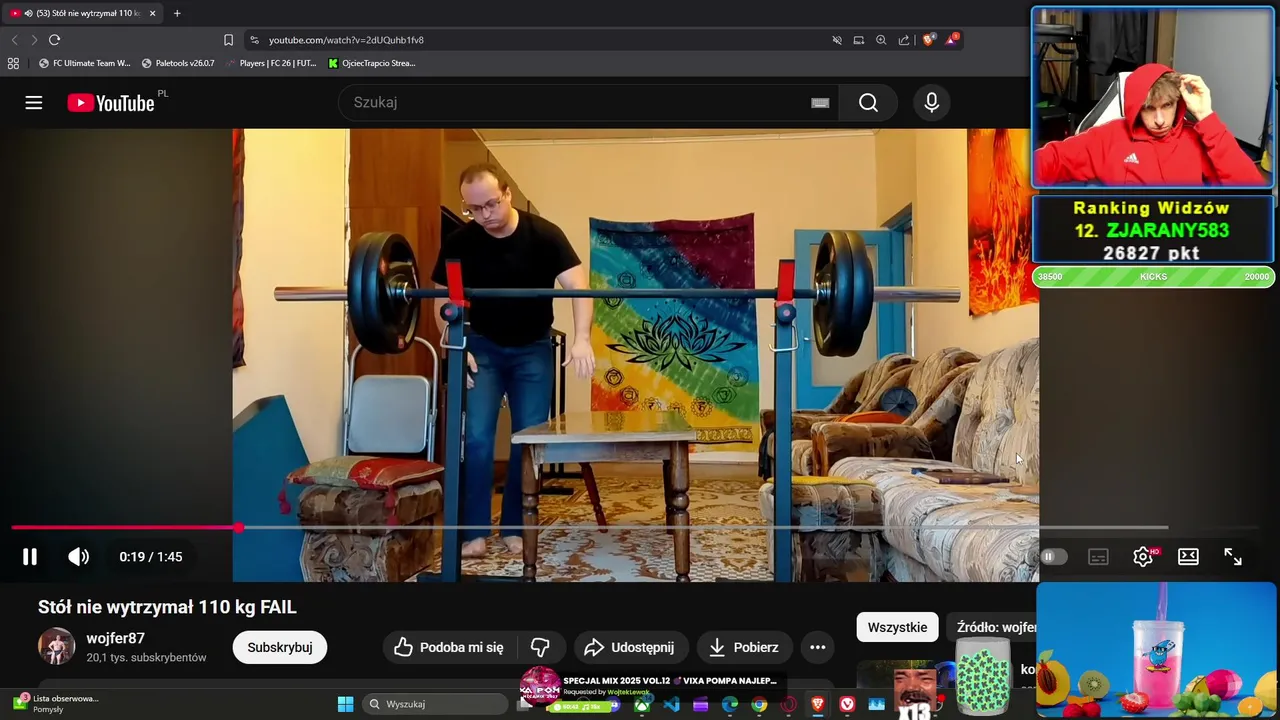Open the Brave browser taskbar icon
Viewport: 1280px width, 720px height.
818,705
